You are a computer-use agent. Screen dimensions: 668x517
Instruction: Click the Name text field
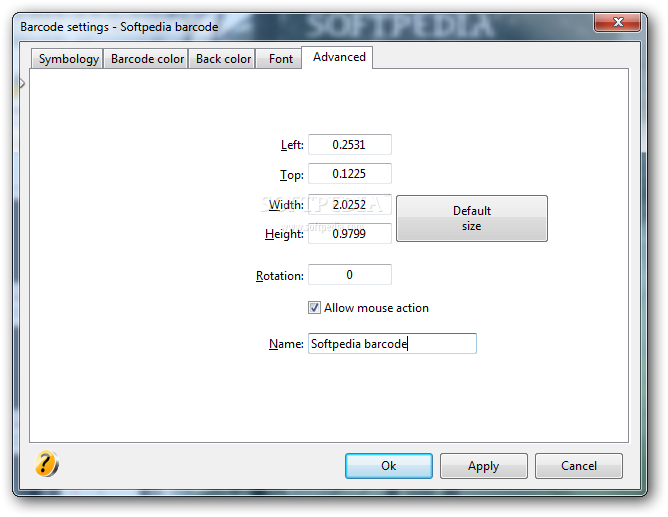392,344
